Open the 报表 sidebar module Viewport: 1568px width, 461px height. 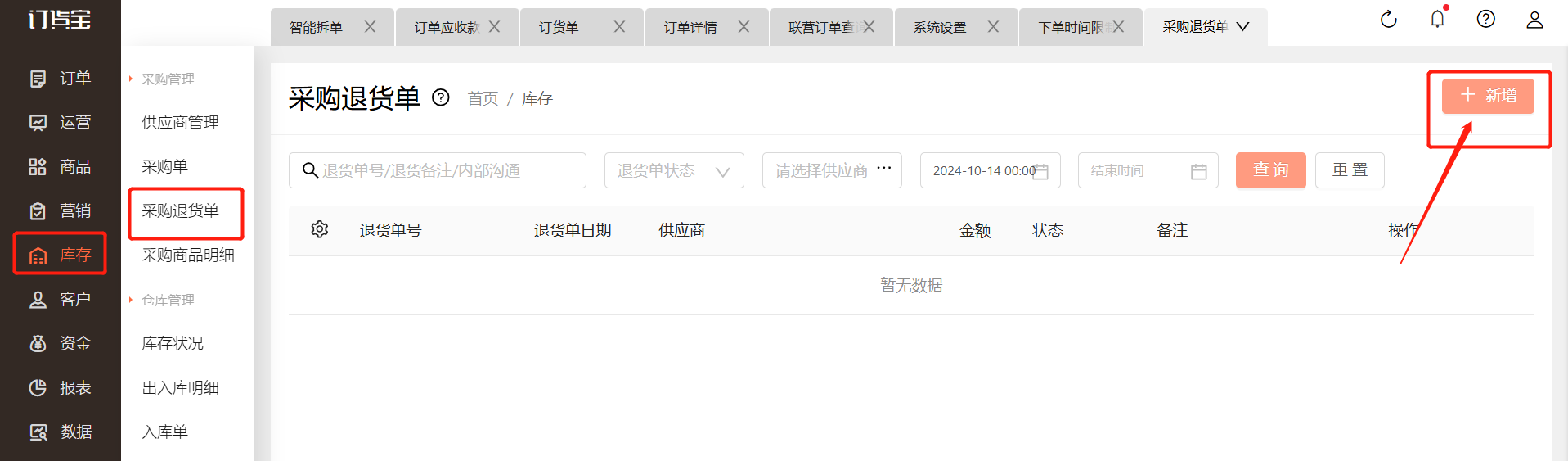[61, 388]
